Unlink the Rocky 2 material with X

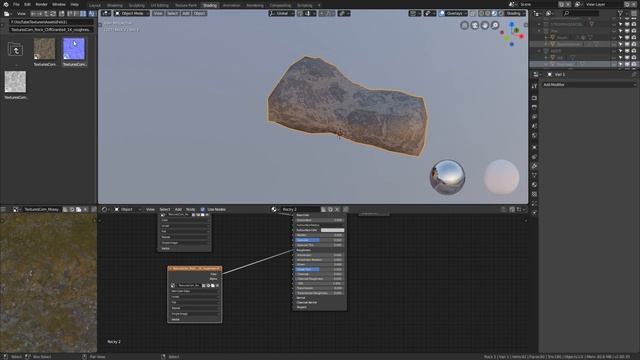(337, 209)
